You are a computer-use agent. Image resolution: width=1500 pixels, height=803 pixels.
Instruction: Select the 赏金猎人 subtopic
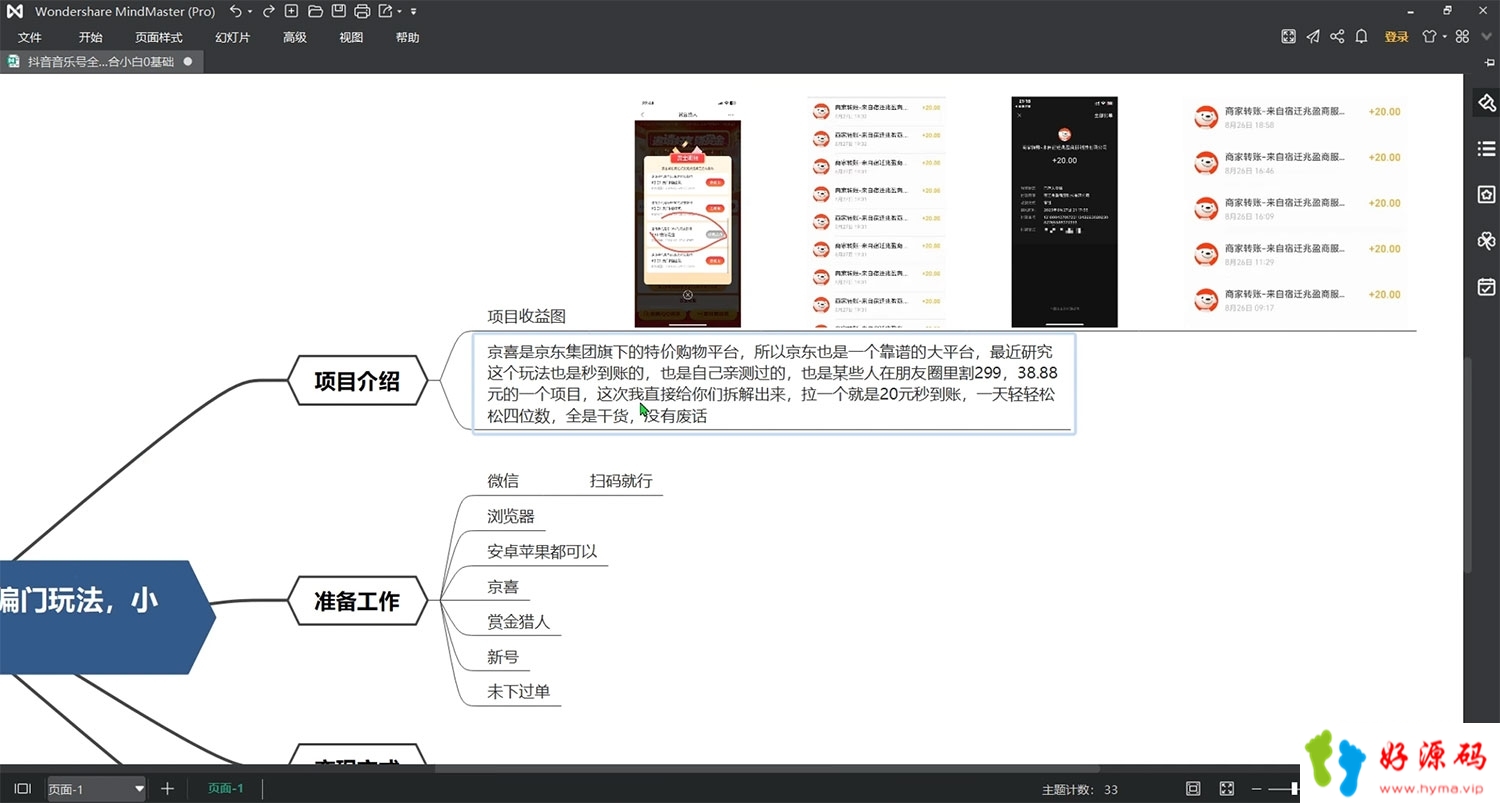click(519, 622)
